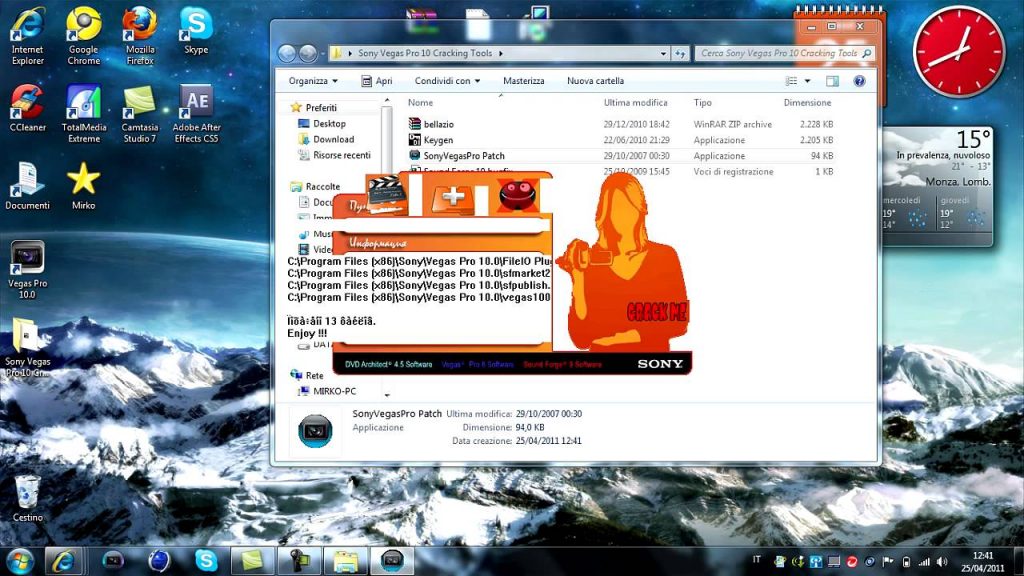This screenshot has width=1024, height=576.
Task: Click Vegas Pro 8 Software footer text
Action: click(477, 364)
